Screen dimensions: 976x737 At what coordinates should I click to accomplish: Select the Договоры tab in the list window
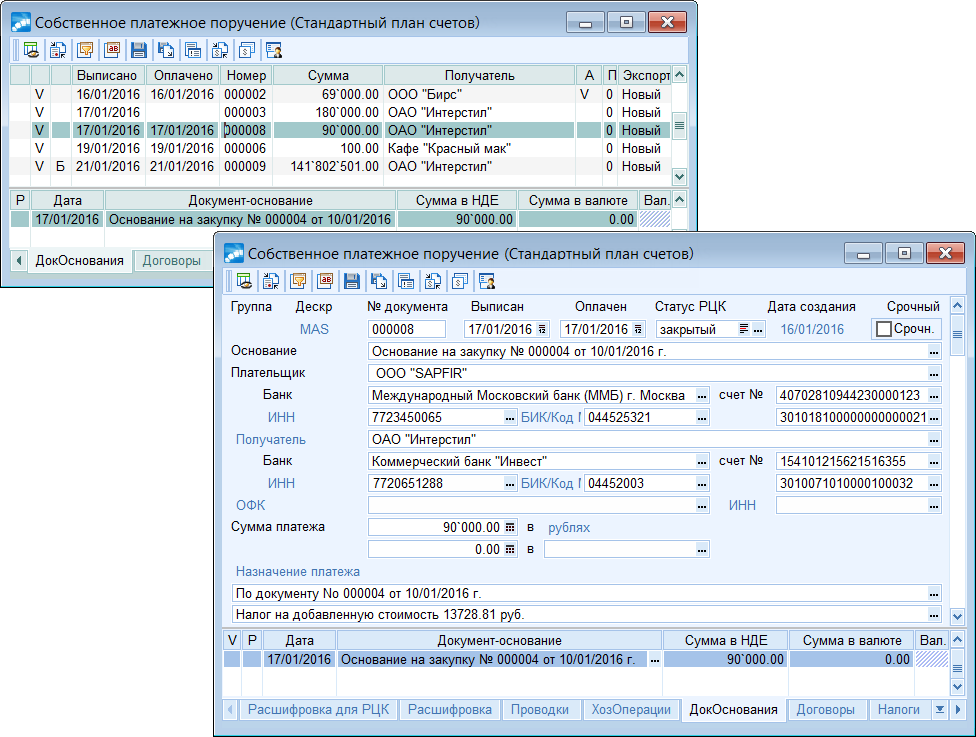(172, 261)
